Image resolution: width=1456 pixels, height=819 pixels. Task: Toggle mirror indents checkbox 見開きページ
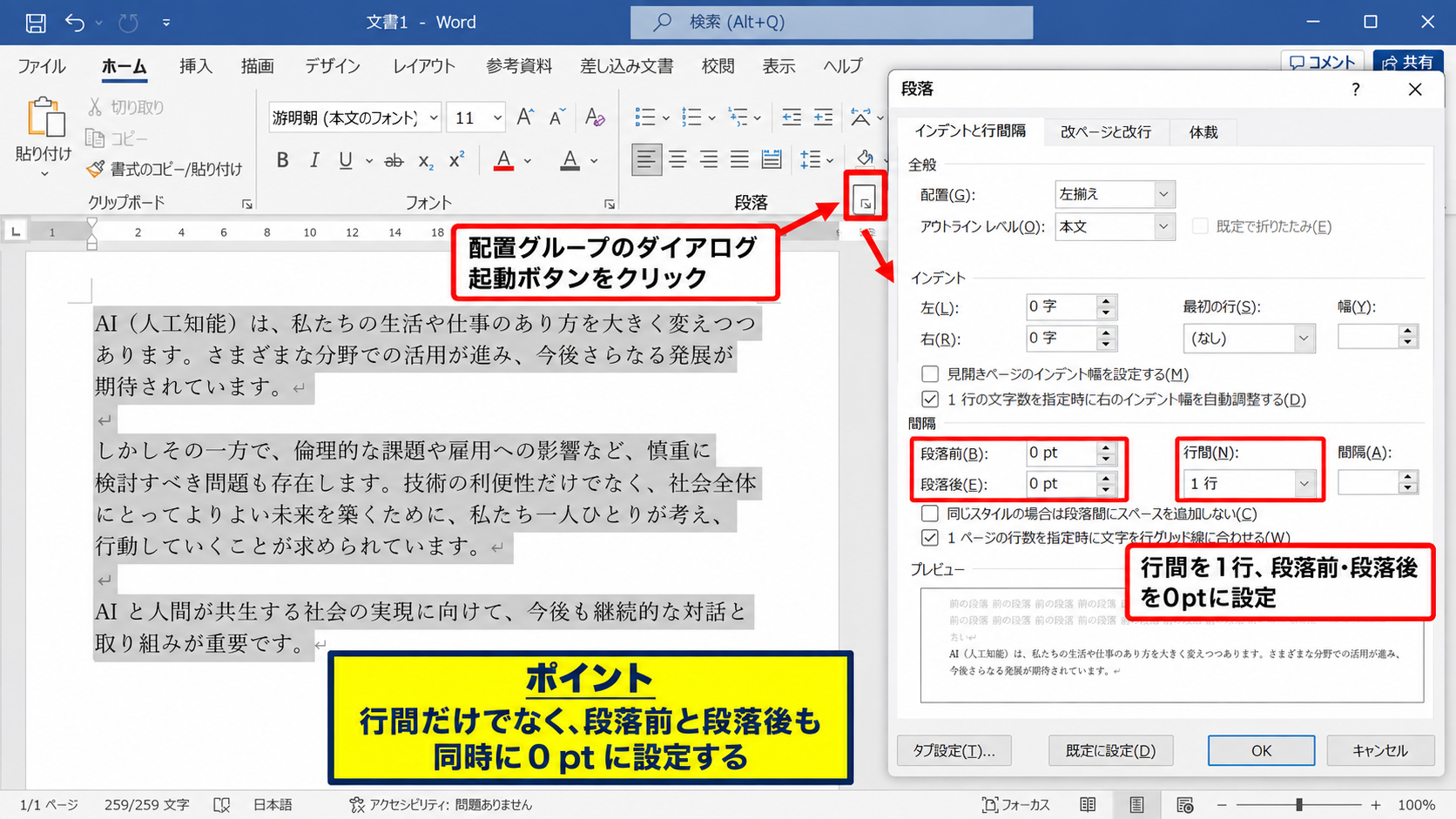coord(930,374)
